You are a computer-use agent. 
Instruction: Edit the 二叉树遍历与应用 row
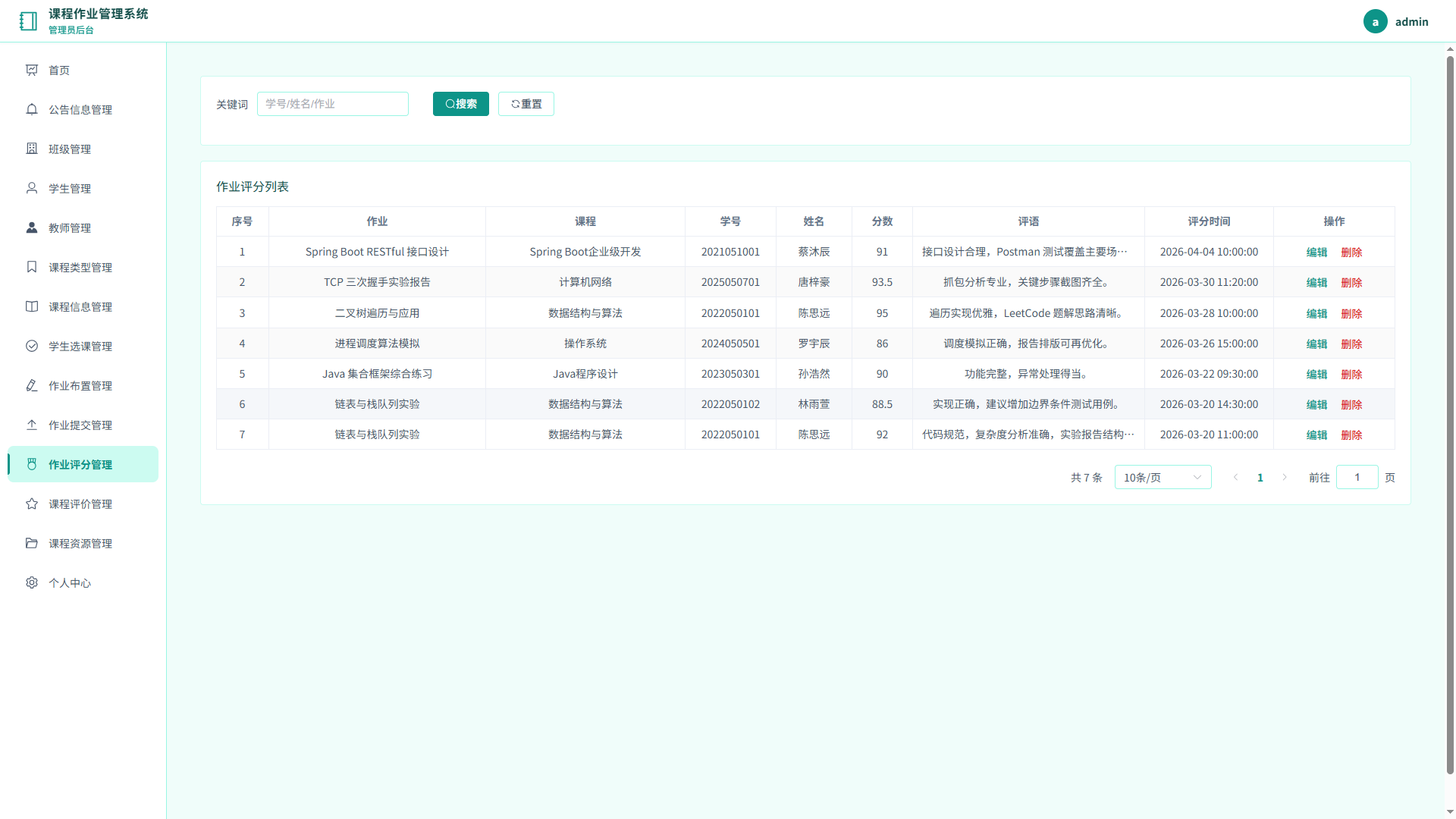tap(1316, 313)
